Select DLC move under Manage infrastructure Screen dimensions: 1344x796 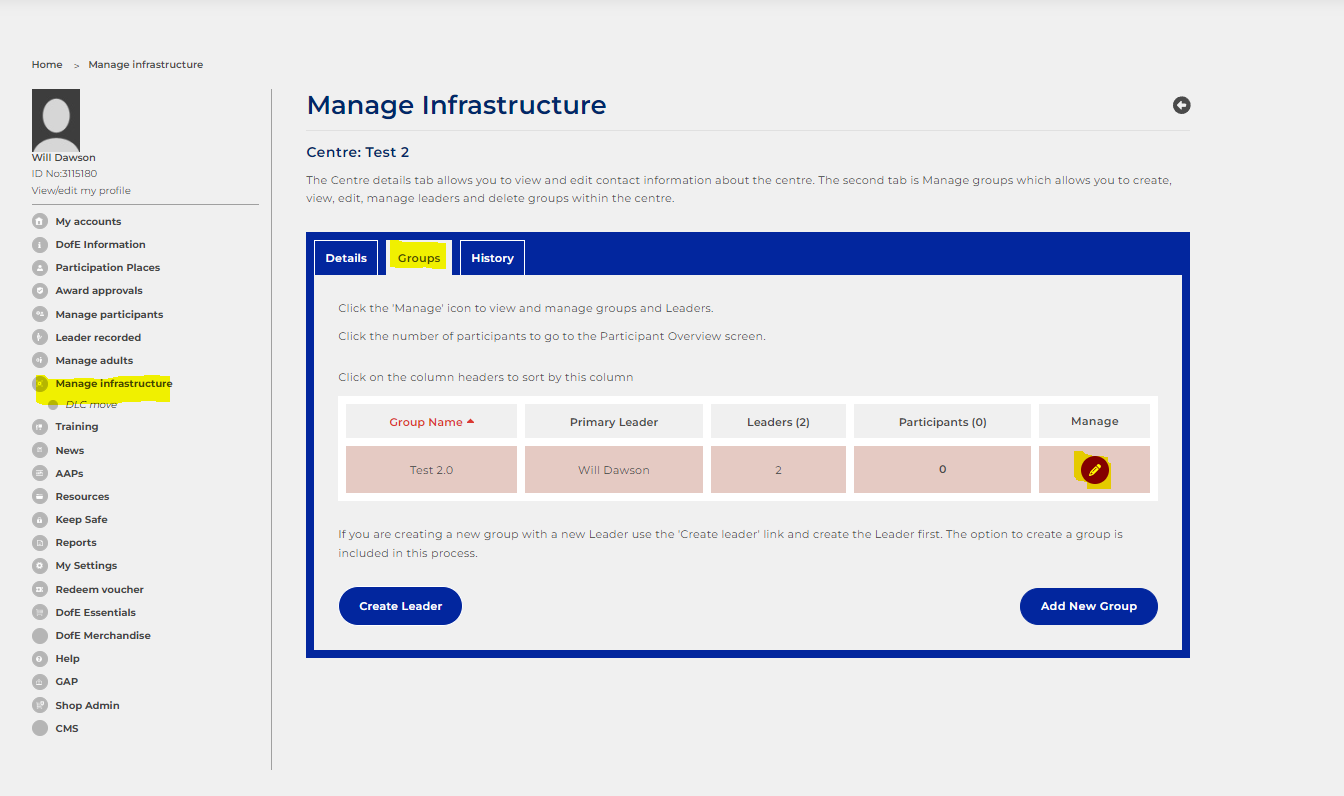pyautogui.click(x=91, y=404)
